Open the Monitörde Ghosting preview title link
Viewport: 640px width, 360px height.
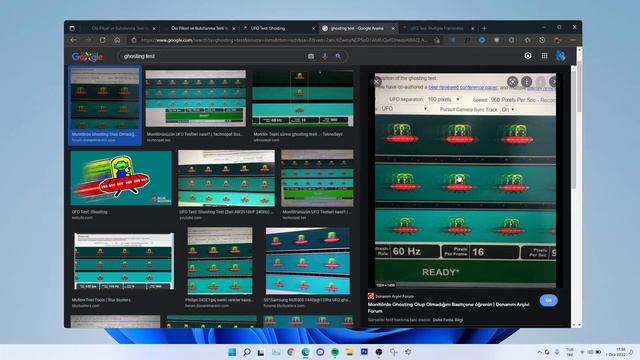[x=448, y=308]
